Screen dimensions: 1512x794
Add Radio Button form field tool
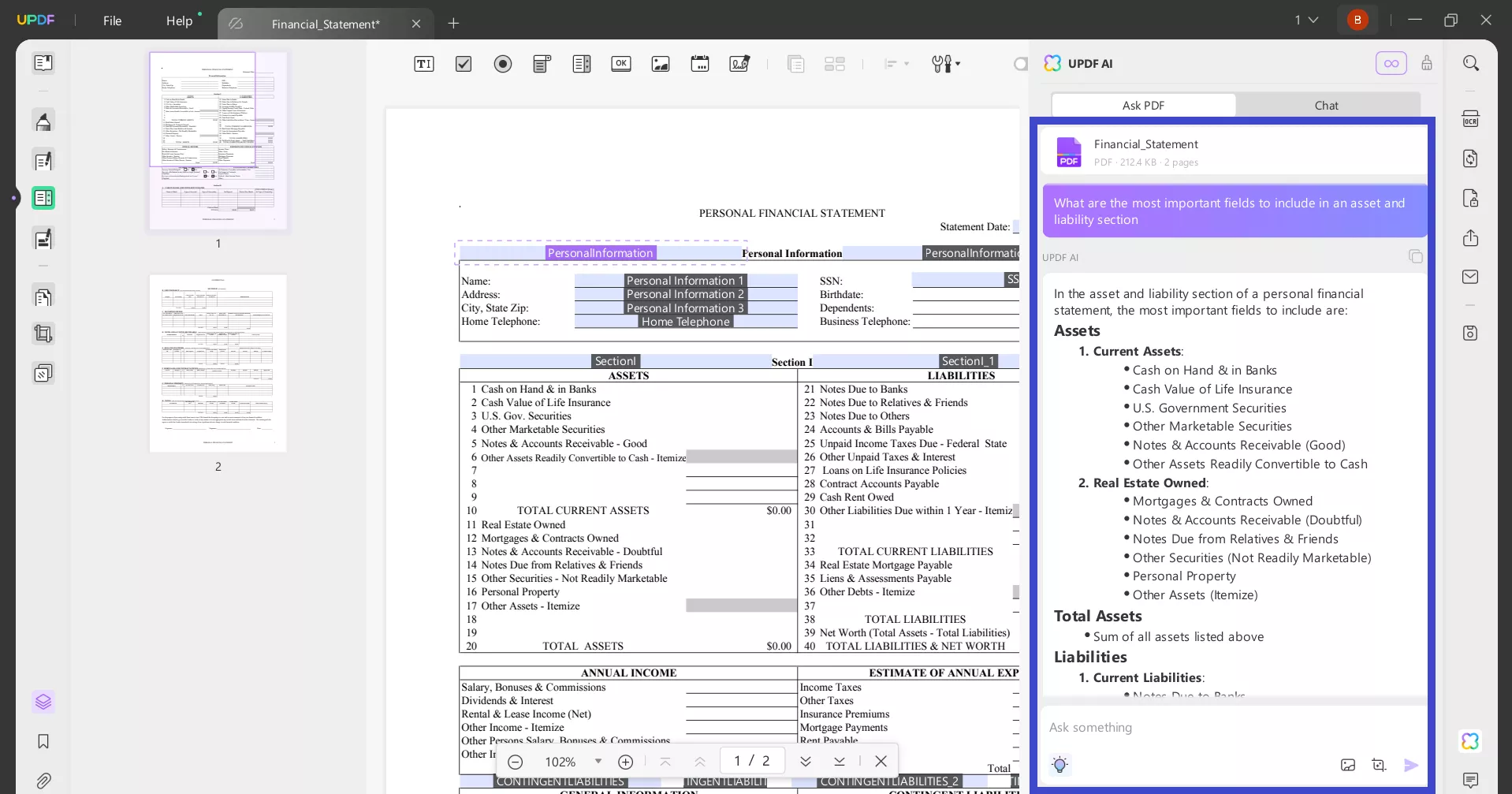503,64
